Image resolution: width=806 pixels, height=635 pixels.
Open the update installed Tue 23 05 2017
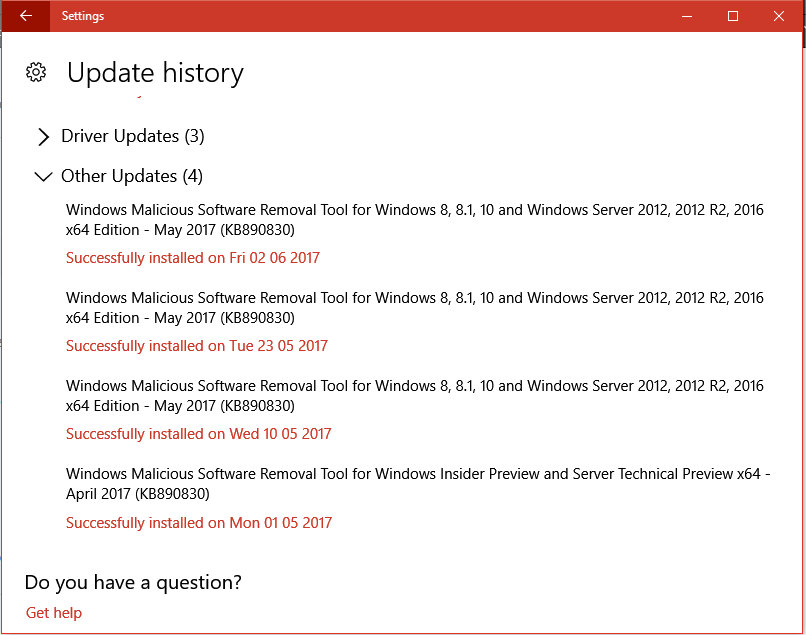[197, 346]
